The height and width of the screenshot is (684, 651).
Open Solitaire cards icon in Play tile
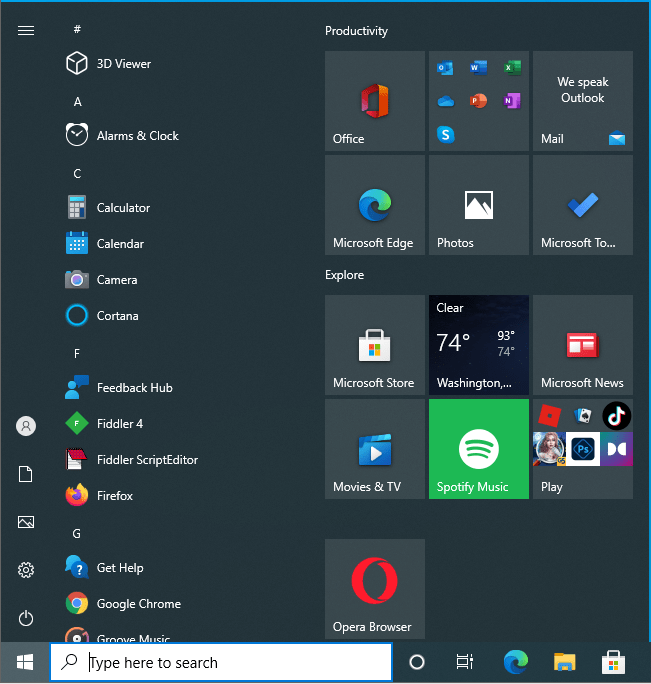click(x=583, y=415)
